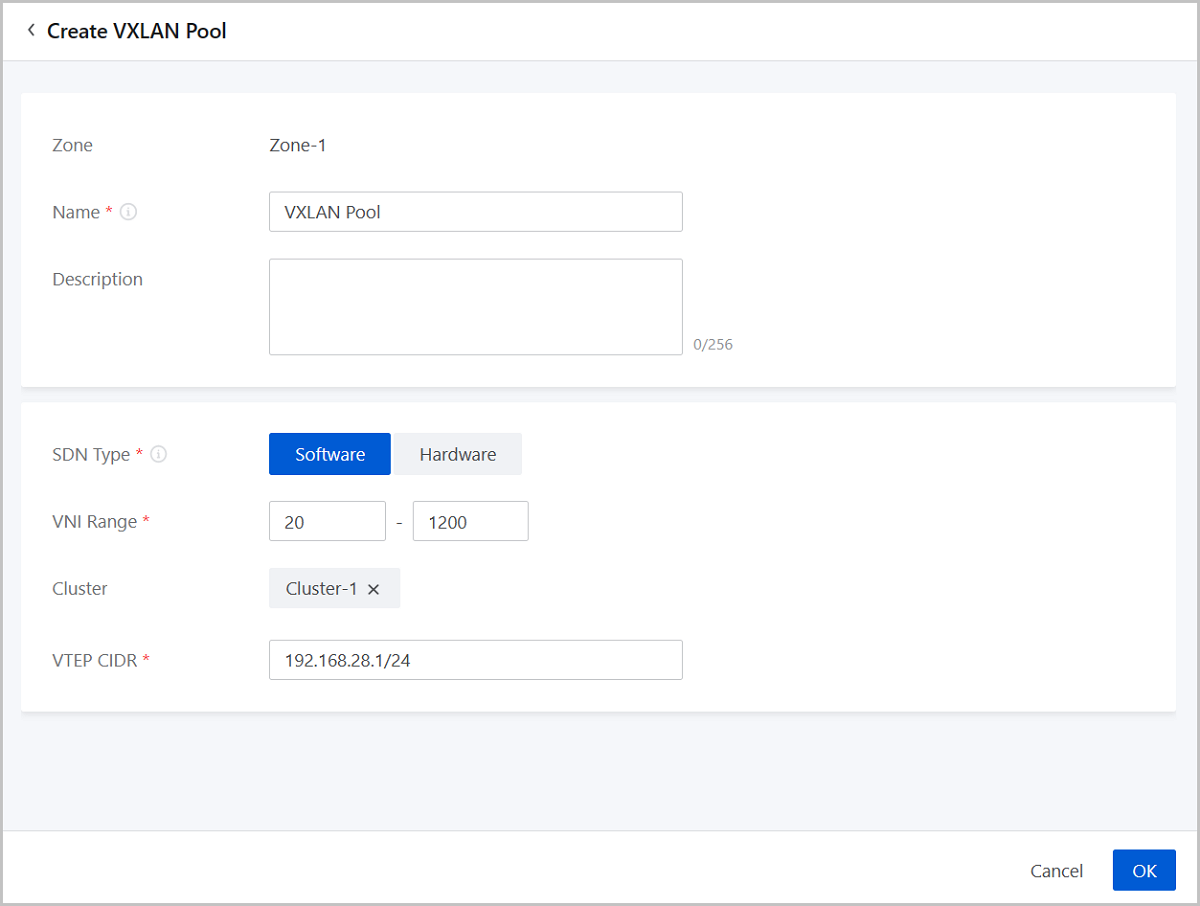Image resolution: width=1200 pixels, height=906 pixels.
Task: Click the VTEP CIDR input field
Action: [475, 660]
